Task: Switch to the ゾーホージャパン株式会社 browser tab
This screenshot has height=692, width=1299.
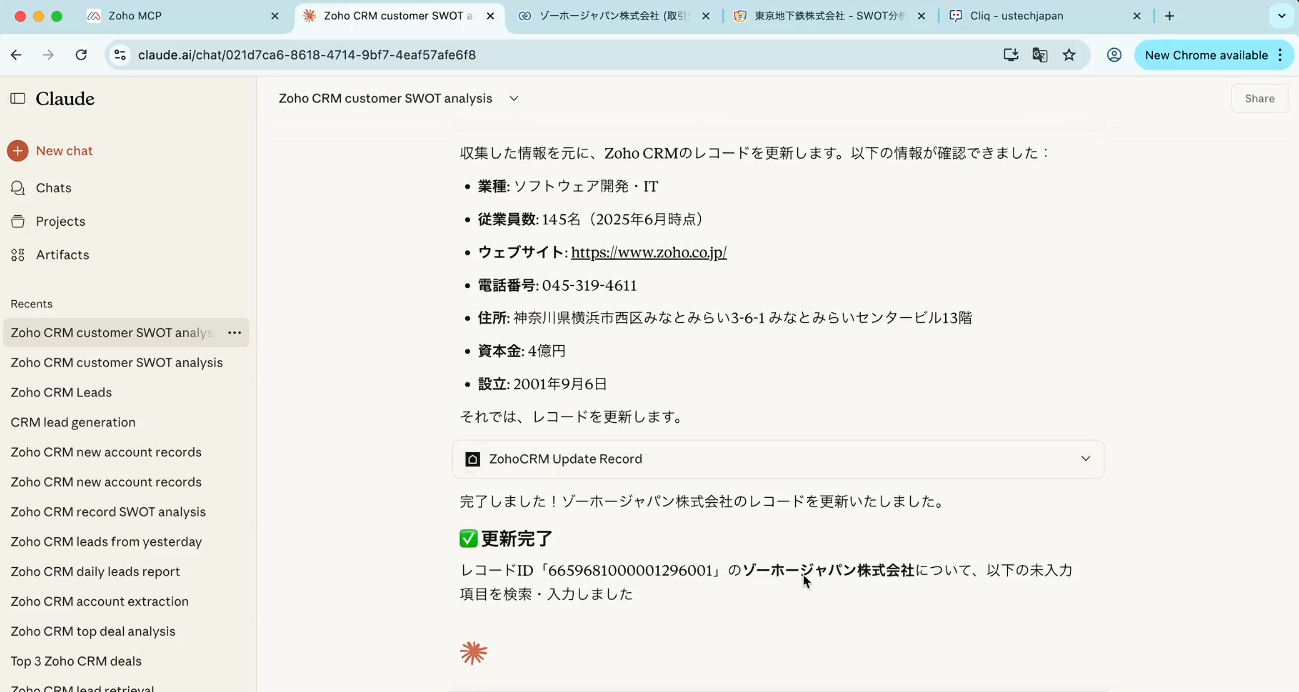Action: (x=615, y=16)
